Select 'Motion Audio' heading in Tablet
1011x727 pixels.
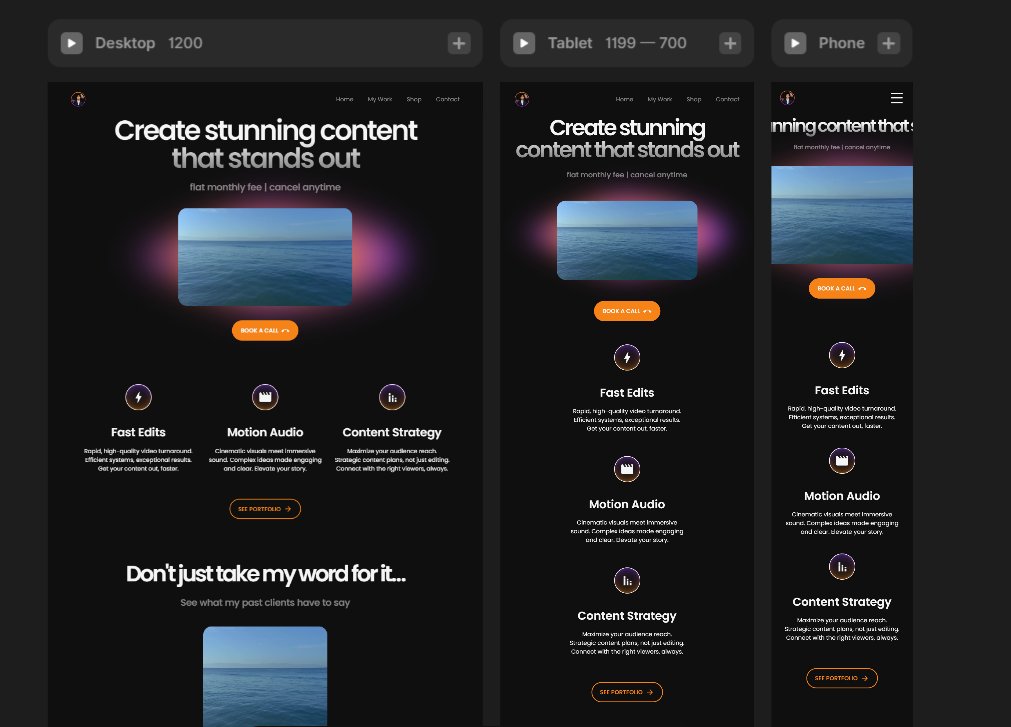click(627, 505)
